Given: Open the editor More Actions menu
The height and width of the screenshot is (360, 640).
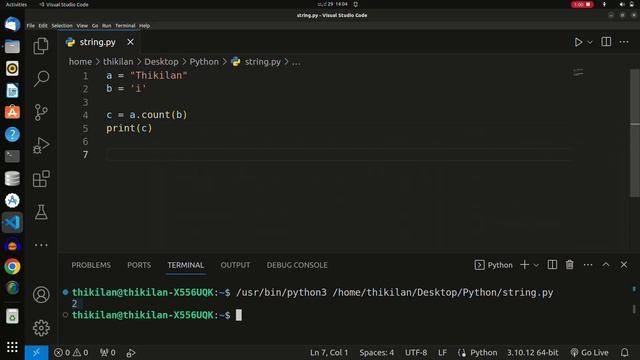Looking at the screenshot, I should coord(624,42).
